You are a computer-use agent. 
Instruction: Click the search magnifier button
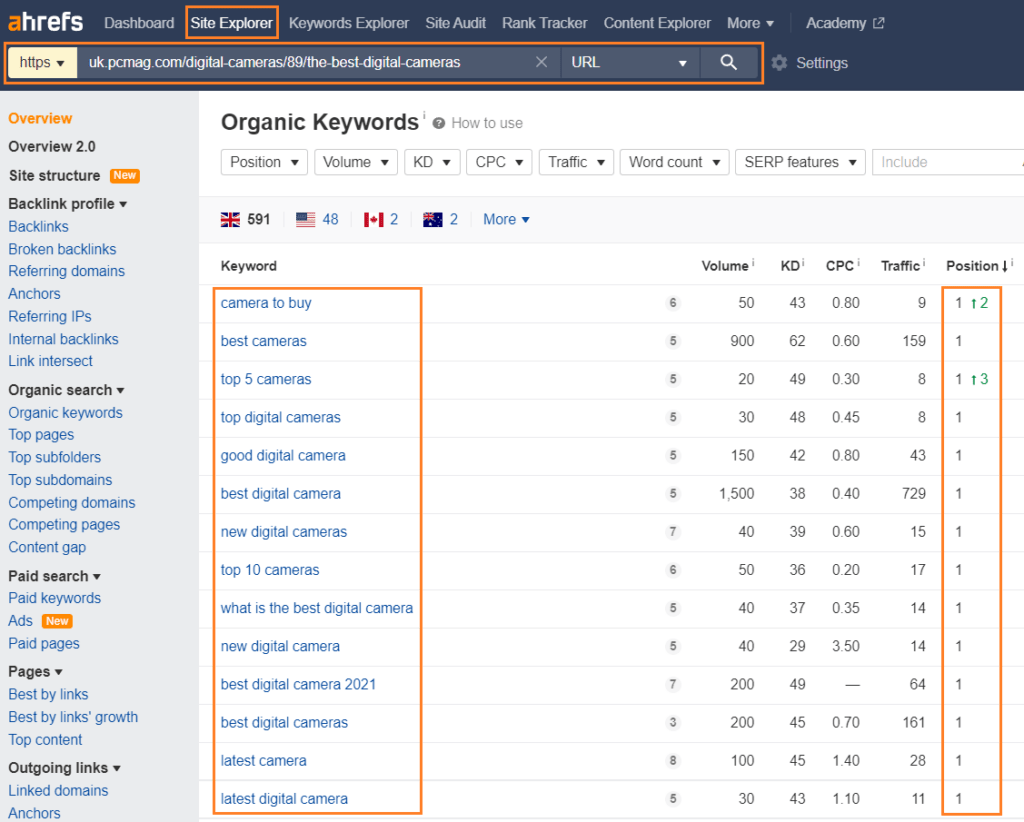[x=729, y=63]
